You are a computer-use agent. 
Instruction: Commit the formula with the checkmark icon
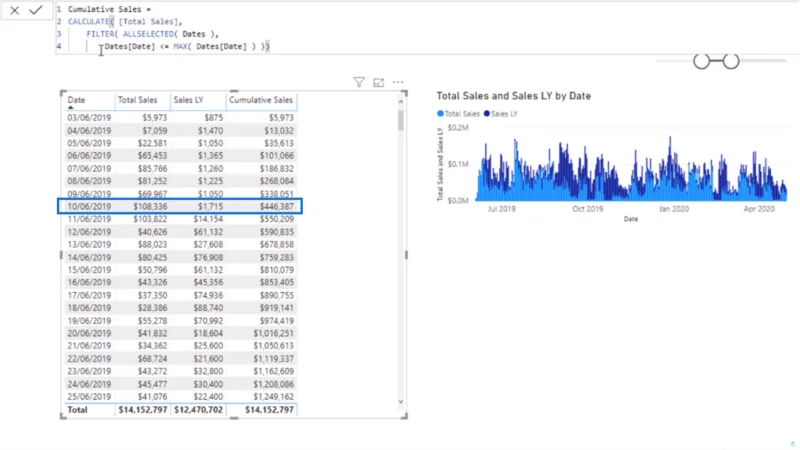coord(36,10)
